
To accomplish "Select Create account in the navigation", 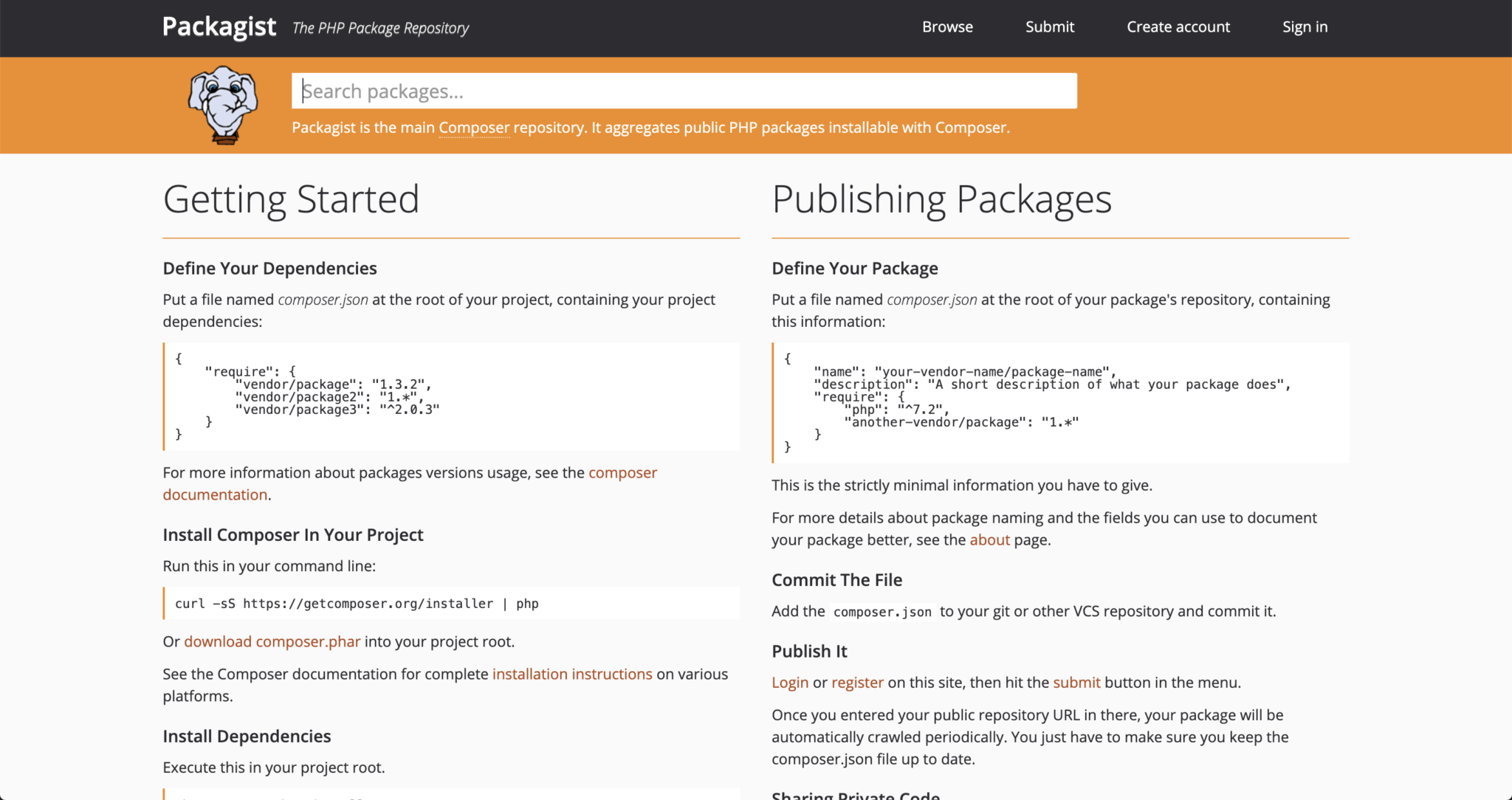I will tap(1178, 27).
